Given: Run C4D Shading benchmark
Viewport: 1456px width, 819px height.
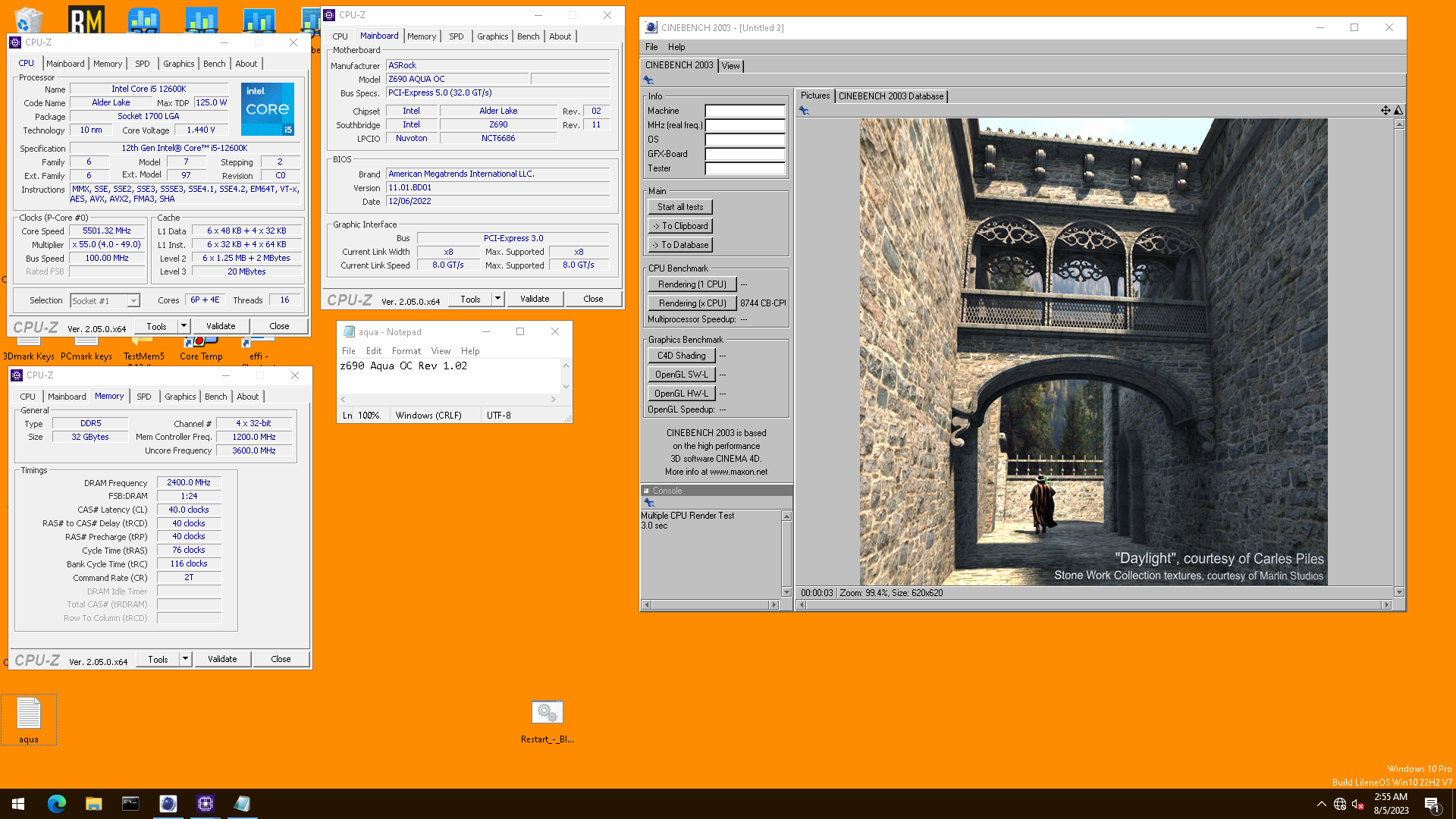Looking at the screenshot, I should point(682,356).
